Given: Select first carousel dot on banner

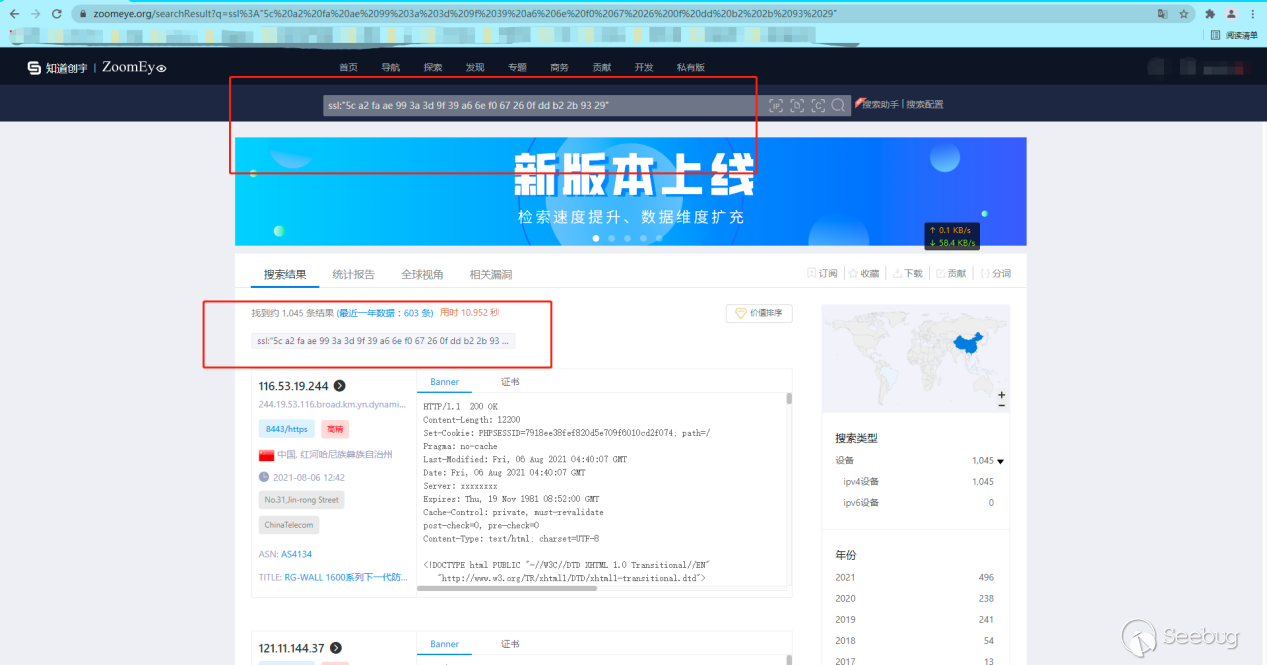Looking at the screenshot, I should [596, 238].
